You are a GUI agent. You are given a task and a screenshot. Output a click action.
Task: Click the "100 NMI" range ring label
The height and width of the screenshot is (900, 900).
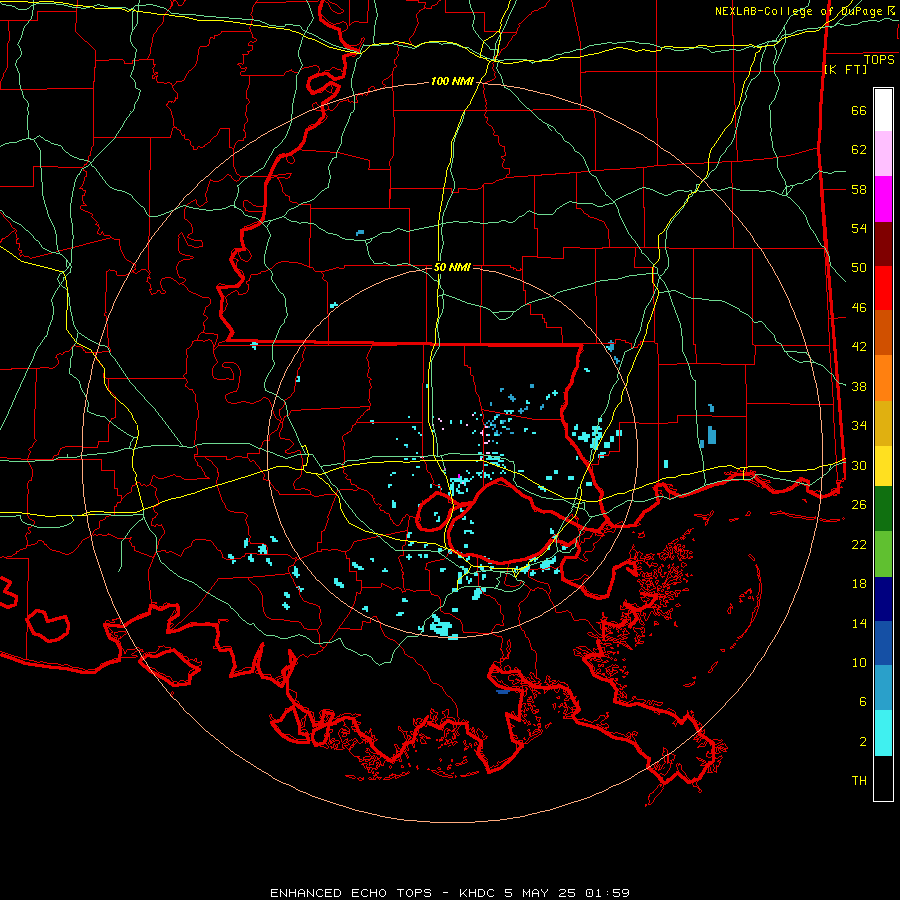pyautogui.click(x=452, y=82)
